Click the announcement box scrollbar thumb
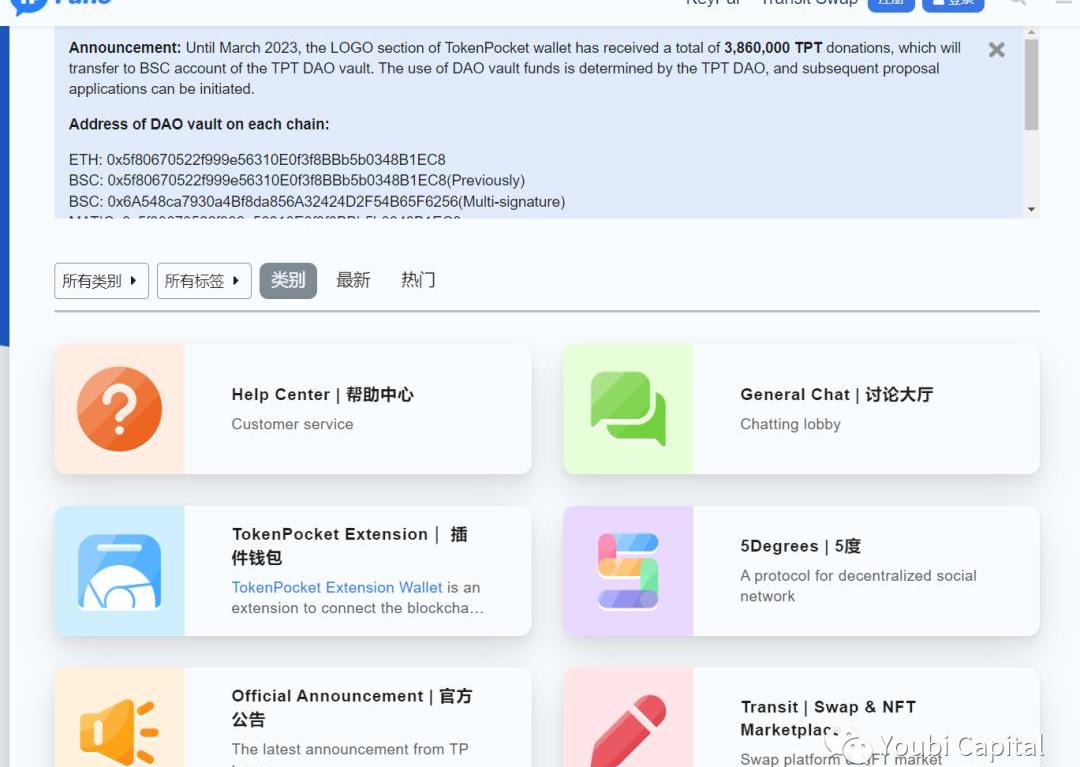This screenshot has height=767, width=1080. point(1031,85)
